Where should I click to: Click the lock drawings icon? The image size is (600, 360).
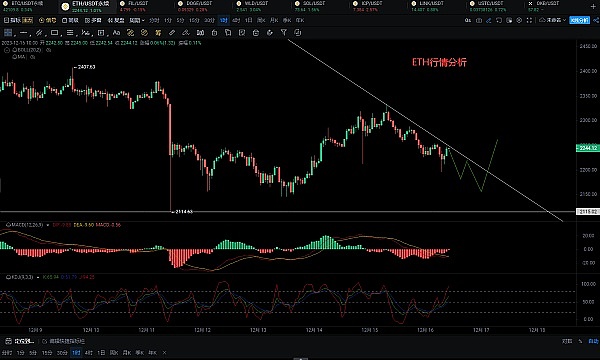(214, 33)
